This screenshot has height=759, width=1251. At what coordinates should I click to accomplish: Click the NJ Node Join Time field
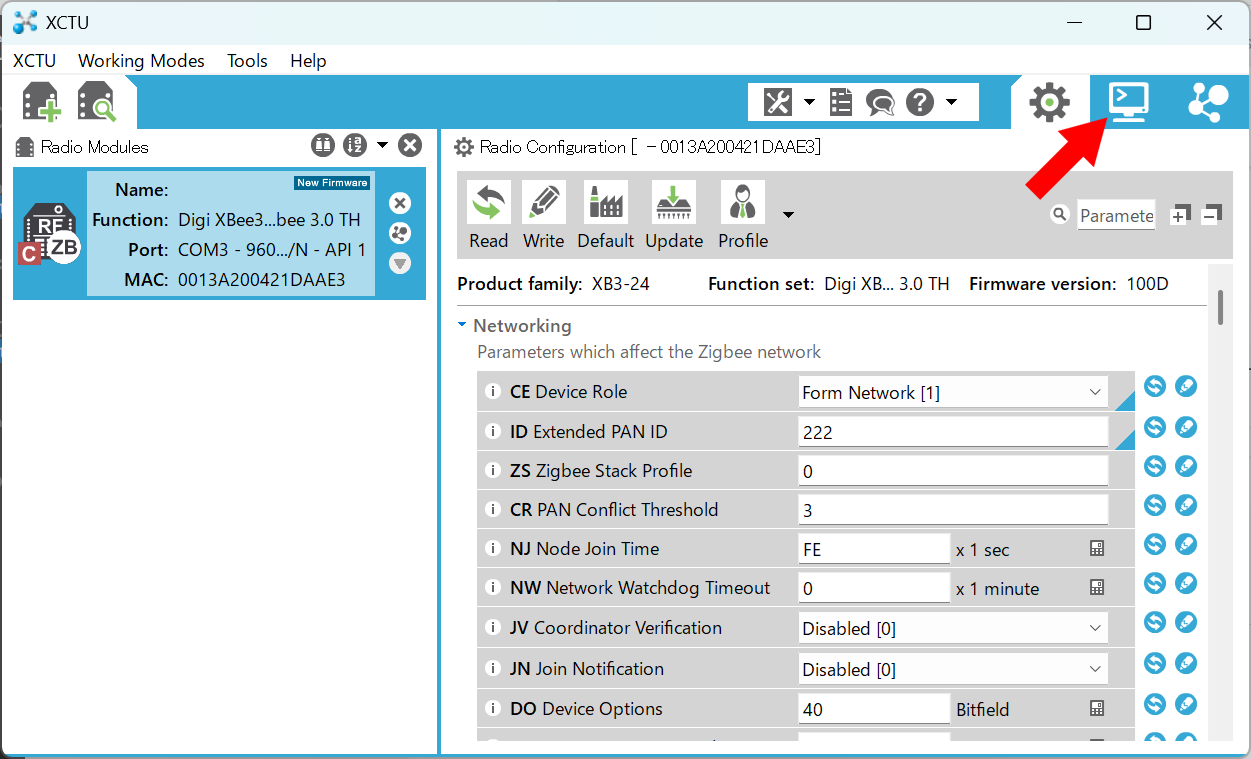coord(874,549)
